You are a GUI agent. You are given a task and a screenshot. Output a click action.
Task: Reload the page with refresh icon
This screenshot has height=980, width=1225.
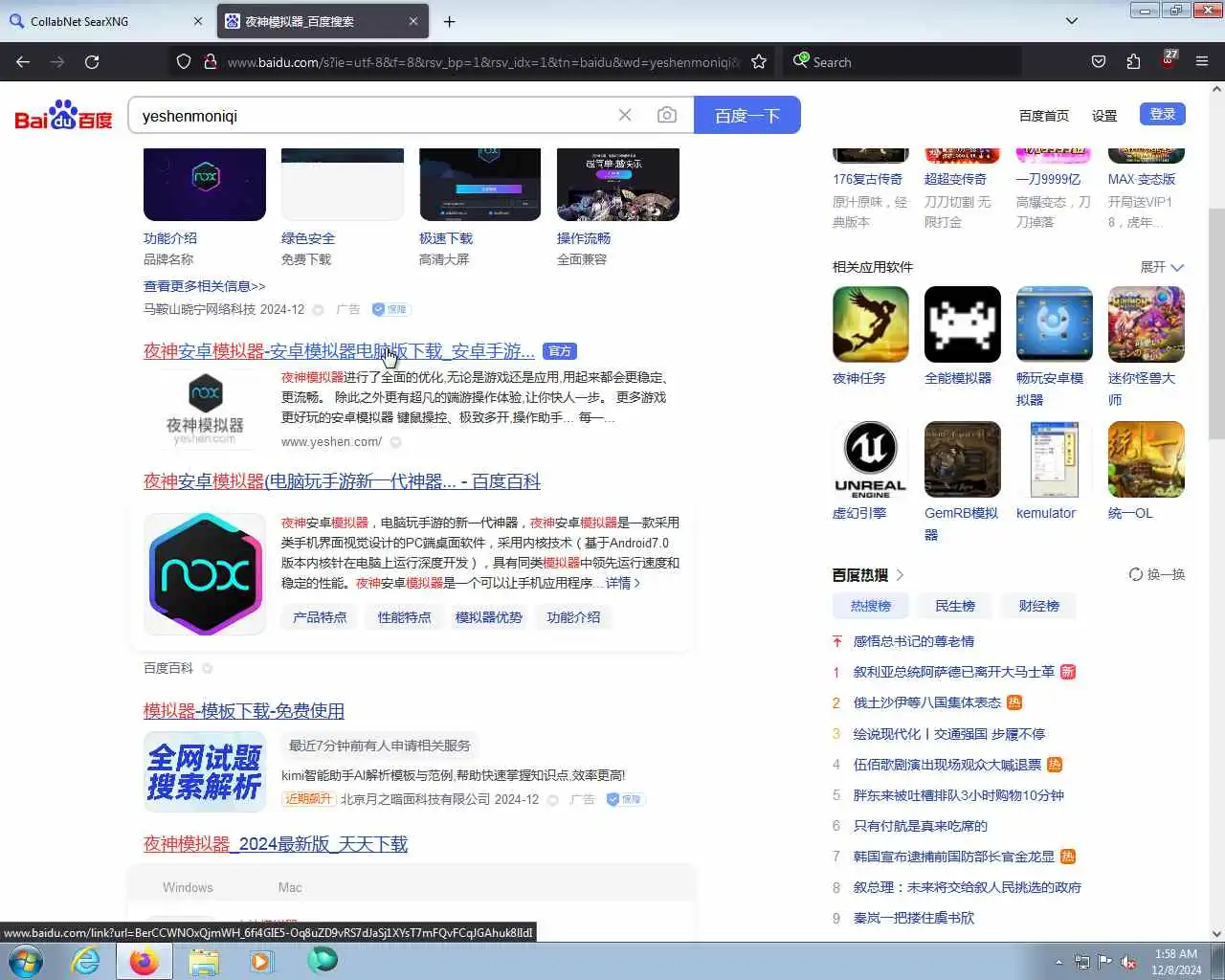point(92,61)
